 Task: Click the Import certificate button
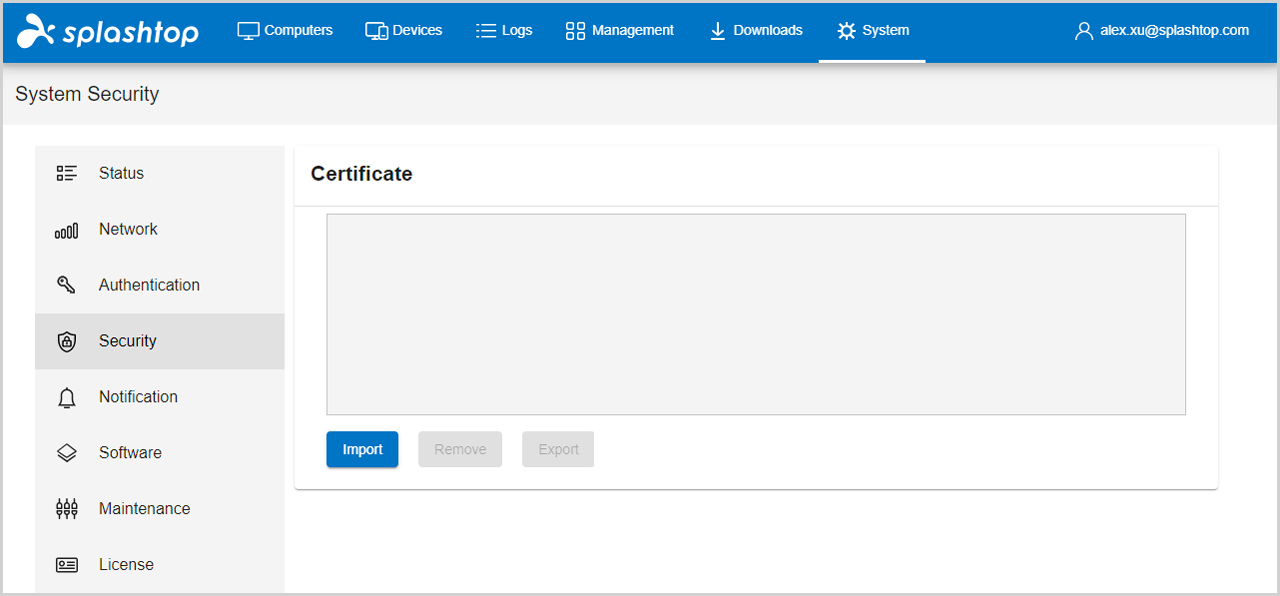[362, 450]
